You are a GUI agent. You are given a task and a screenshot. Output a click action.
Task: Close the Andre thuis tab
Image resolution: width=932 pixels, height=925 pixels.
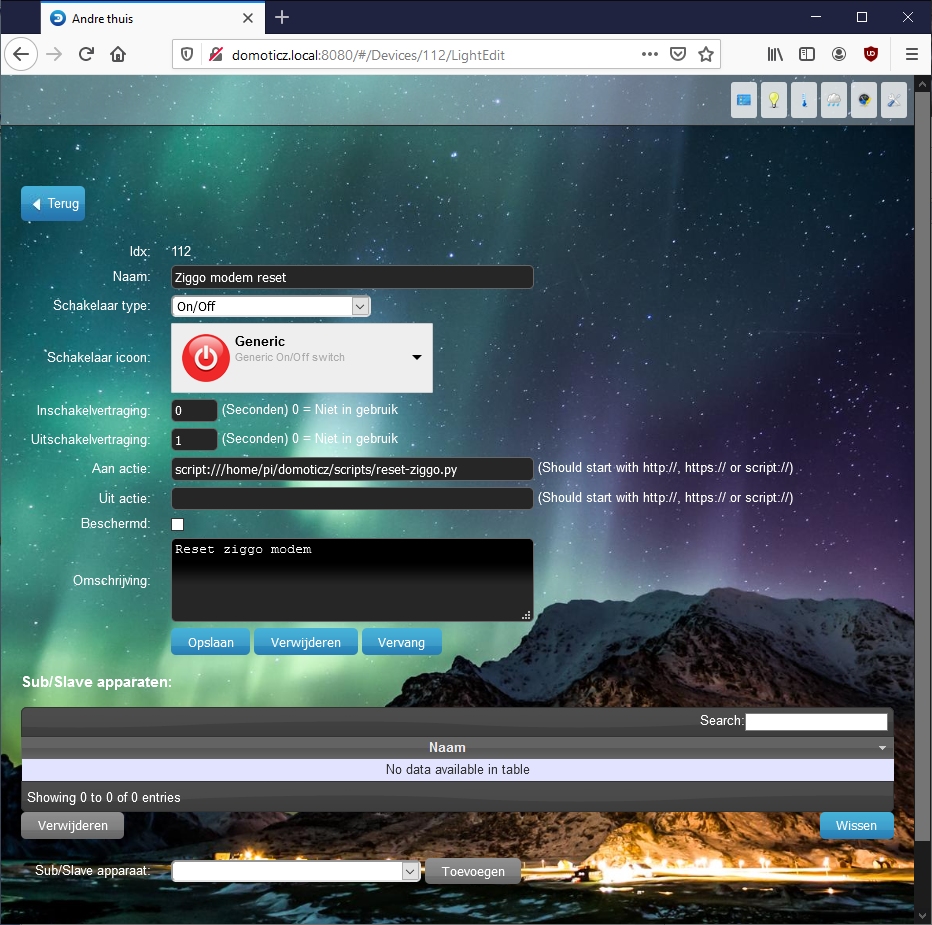pos(248,18)
